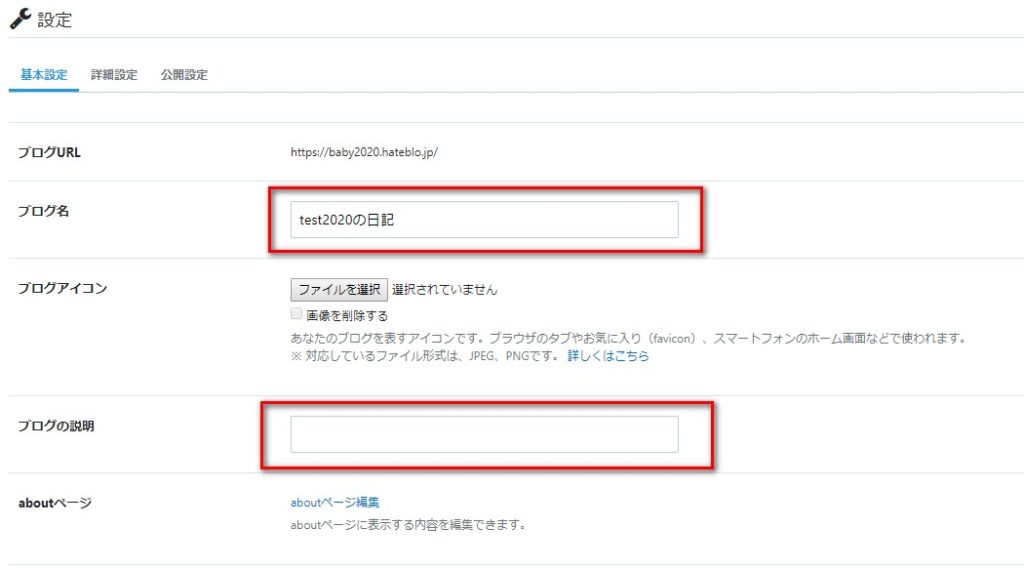The image size is (1024, 569).
Task: Select the ブログアイコン row label
Action: pos(62,288)
